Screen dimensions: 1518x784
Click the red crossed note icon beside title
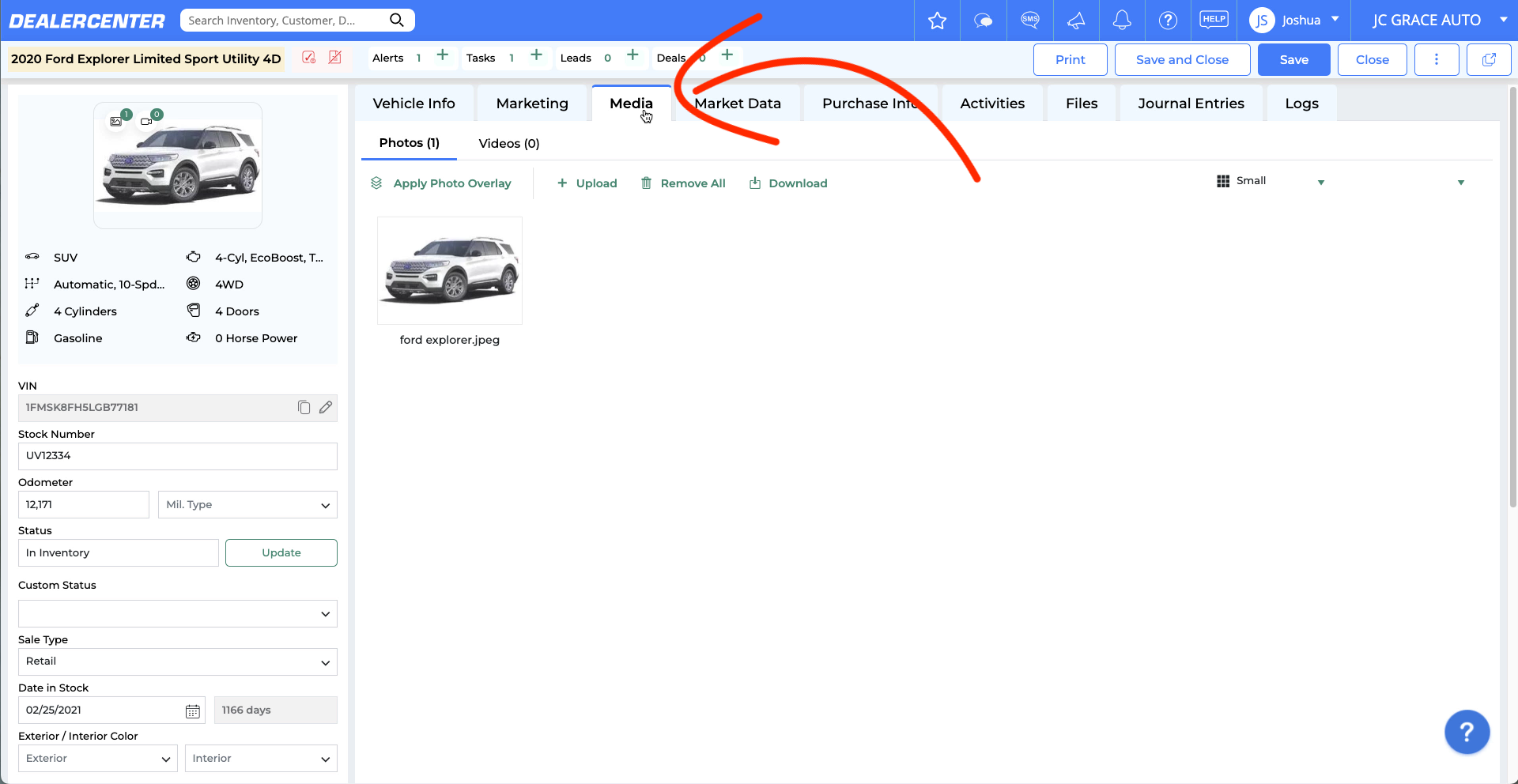(x=334, y=57)
